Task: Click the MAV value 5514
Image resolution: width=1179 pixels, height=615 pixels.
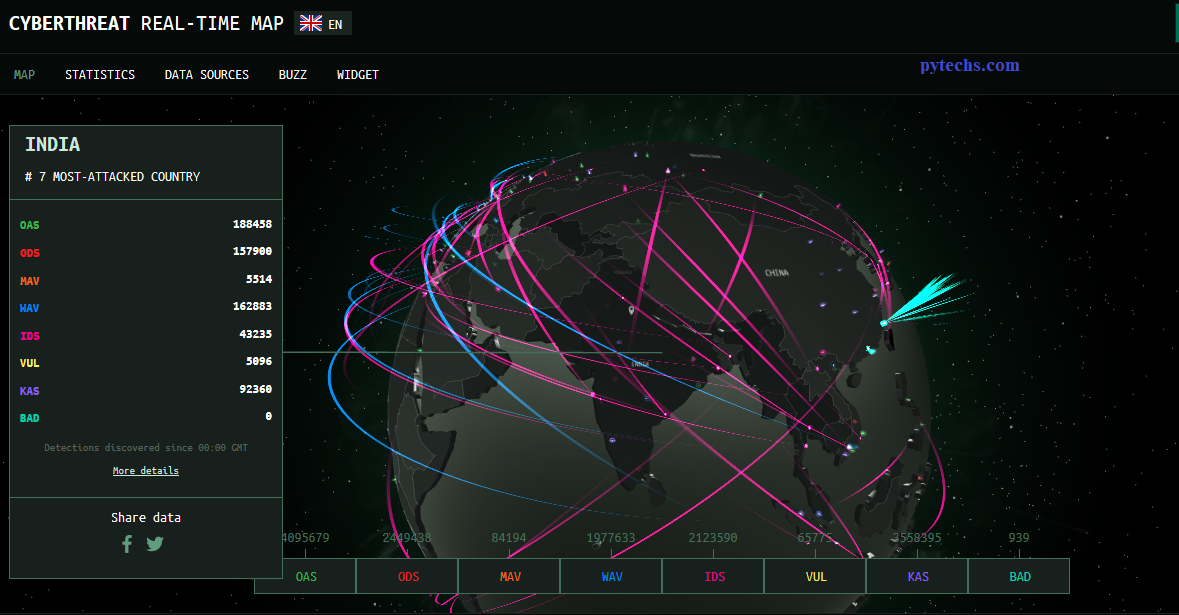Action: 259,279
